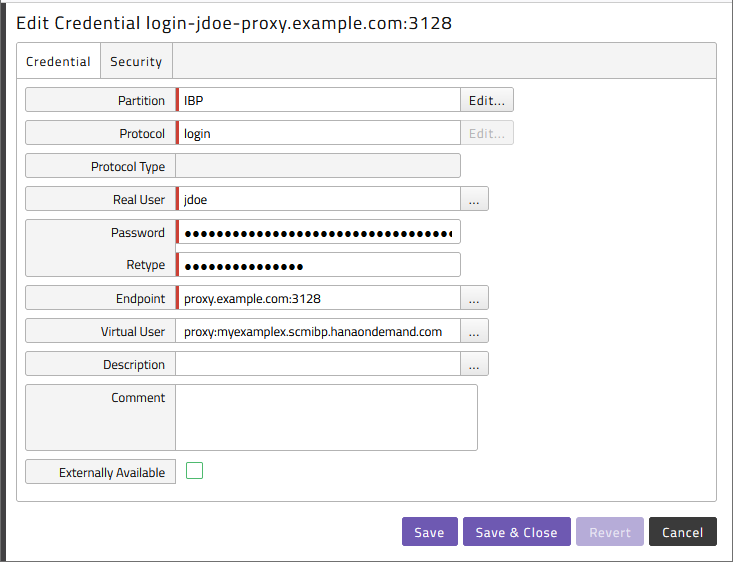Open the Description ellipsis button
Viewport: 733px width, 562px height.
point(474,364)
